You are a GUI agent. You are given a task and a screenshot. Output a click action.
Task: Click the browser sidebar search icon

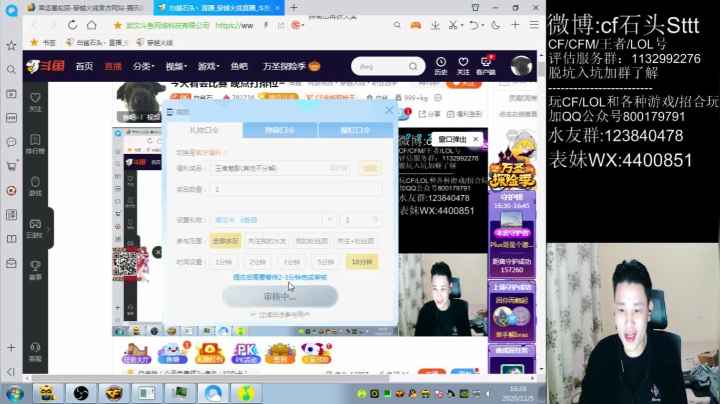pyautogui.click(x=11, y=70)
